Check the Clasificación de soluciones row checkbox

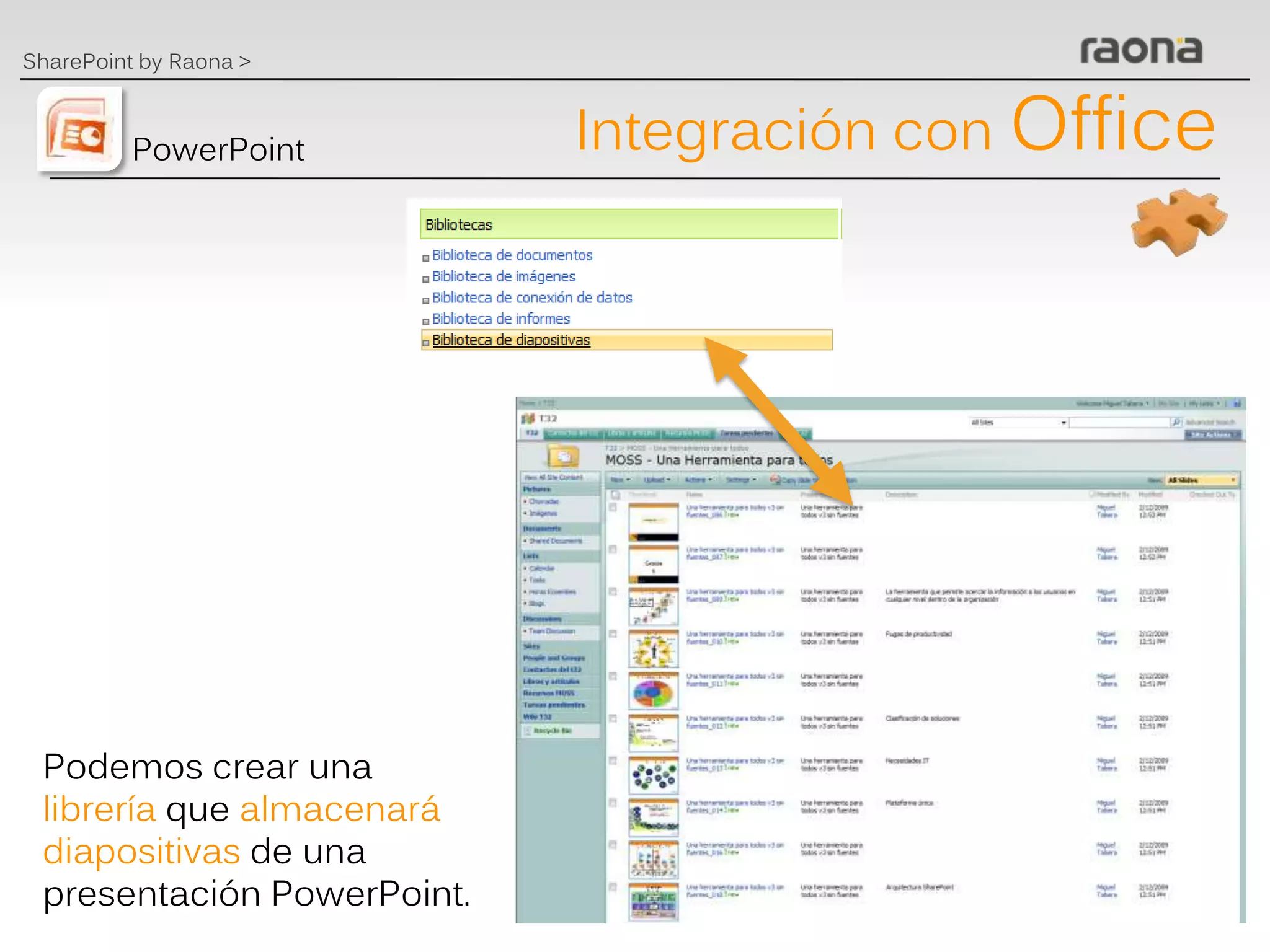click(613, 718)
